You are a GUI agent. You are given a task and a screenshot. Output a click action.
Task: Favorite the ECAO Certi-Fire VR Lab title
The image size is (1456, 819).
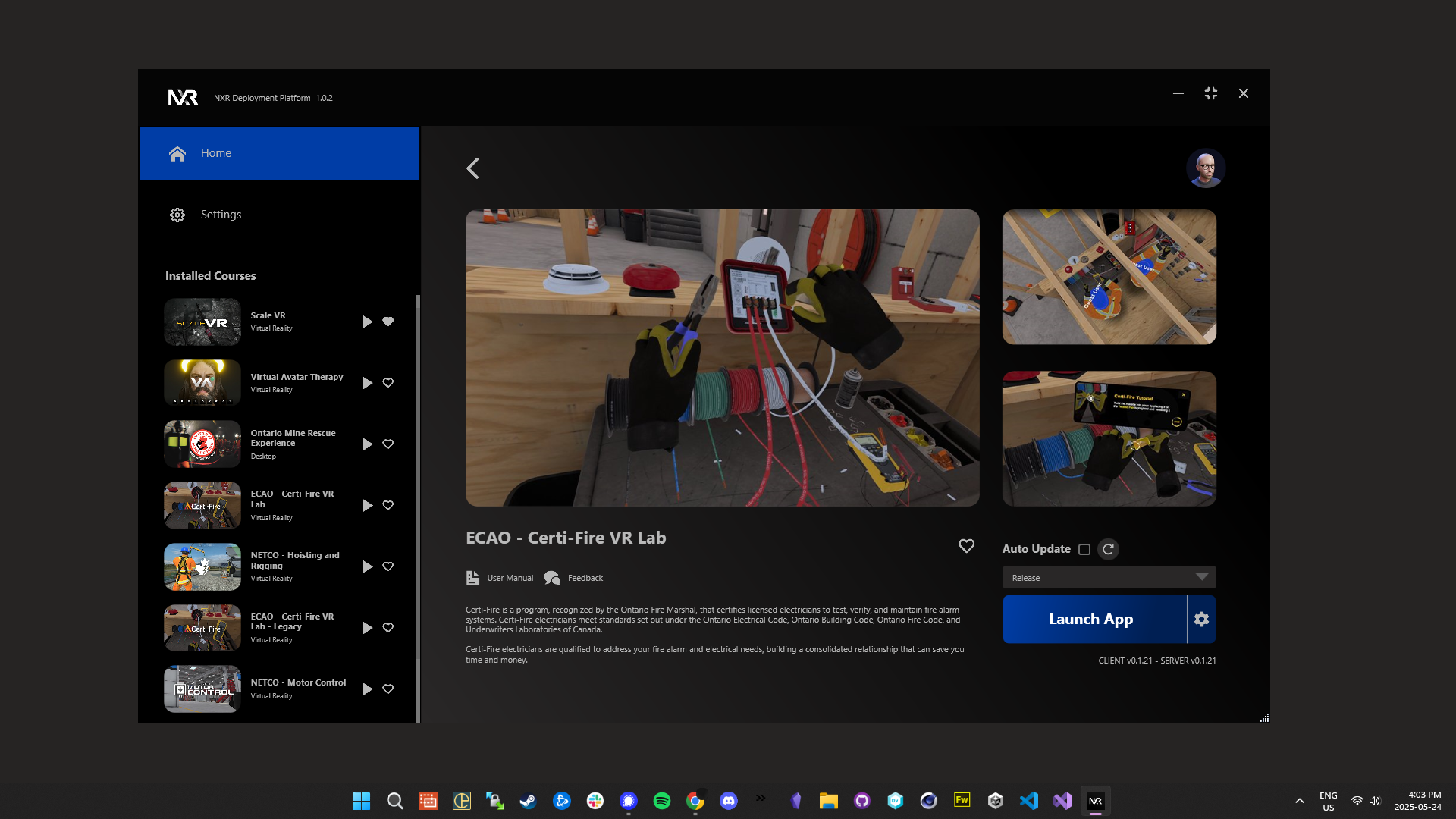click(x=966, y=546)
